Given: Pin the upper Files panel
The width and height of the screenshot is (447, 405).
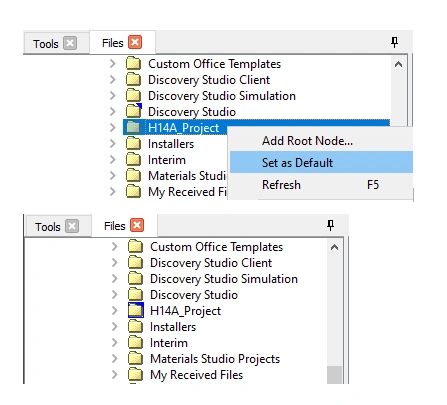Looking at the screenshot, I should point(395,42).
